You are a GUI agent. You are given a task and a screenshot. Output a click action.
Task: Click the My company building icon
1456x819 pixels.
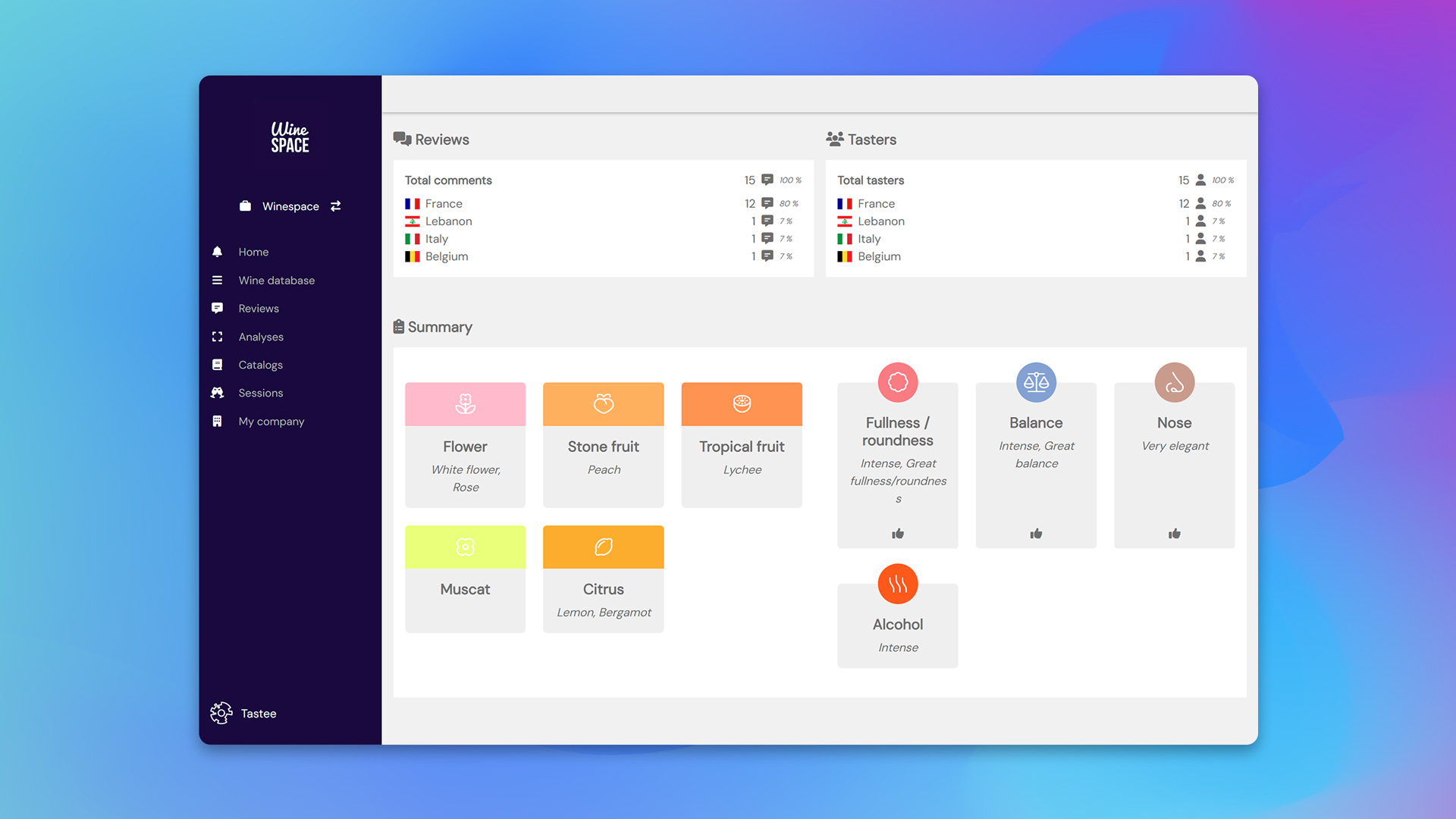(218, 422)
